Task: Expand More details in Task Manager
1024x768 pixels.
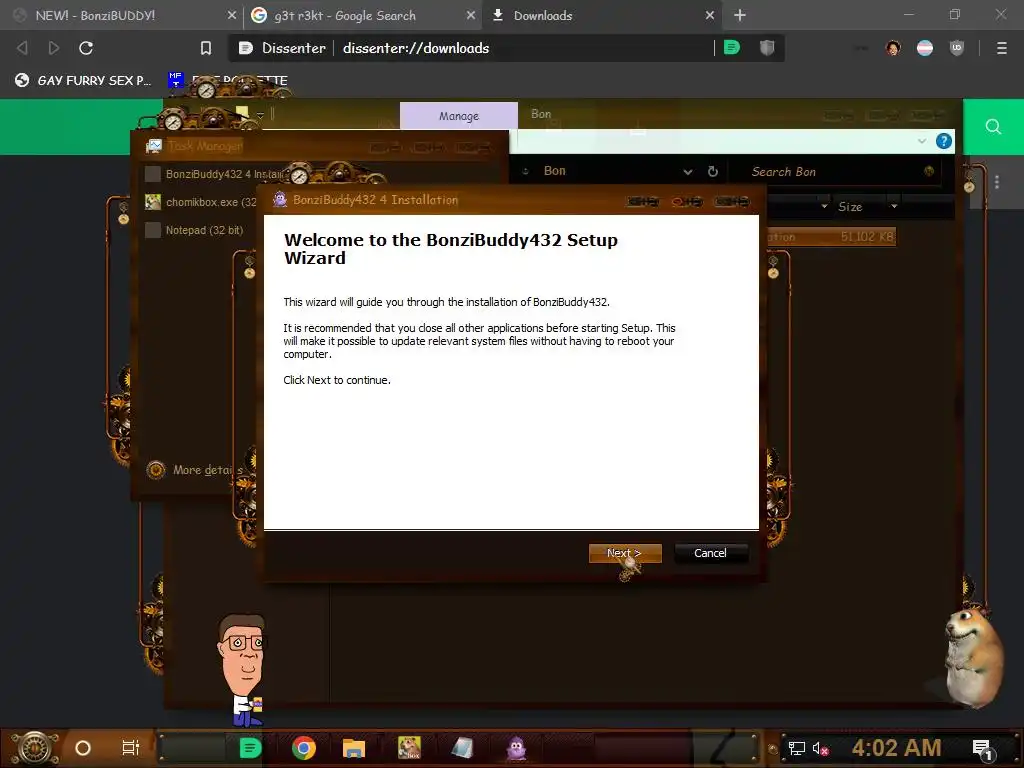Action: [x=196, y=470]
